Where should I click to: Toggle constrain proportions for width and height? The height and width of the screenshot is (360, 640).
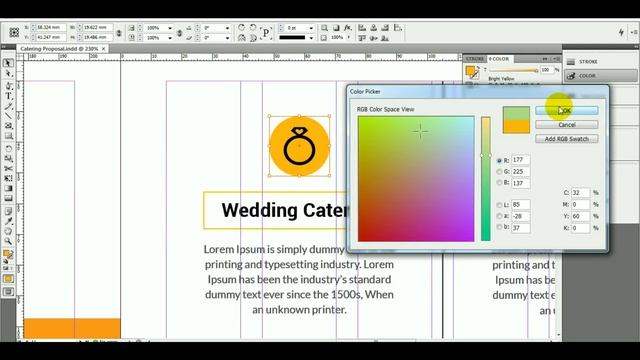119,33
